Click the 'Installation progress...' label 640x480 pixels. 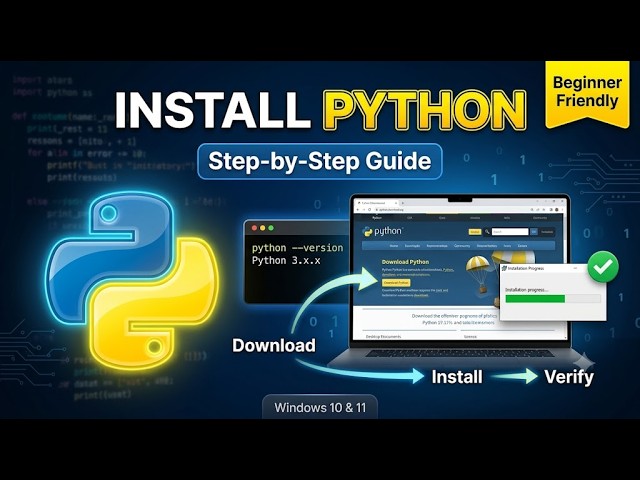click(x=526, y=290)
